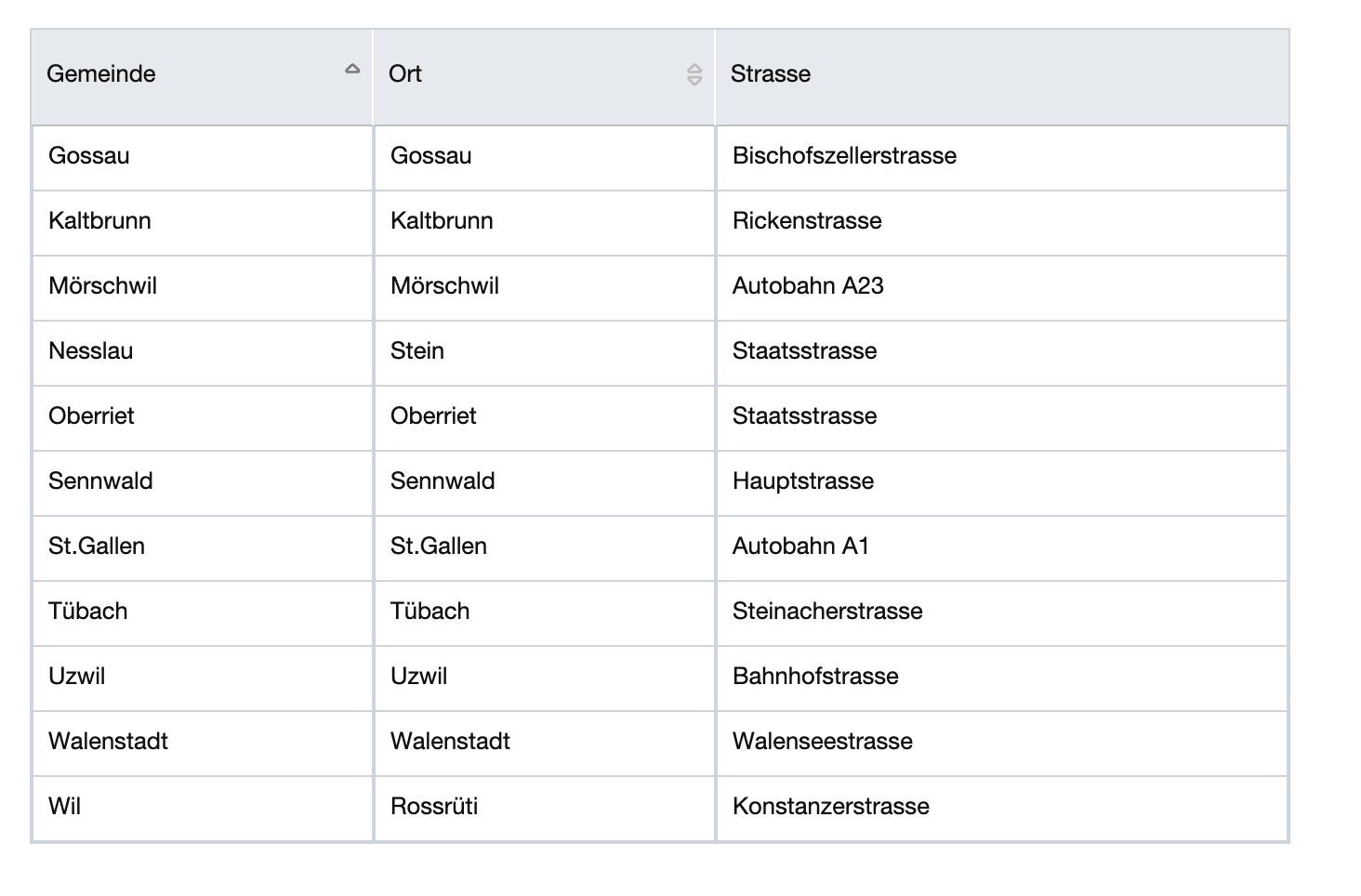
Task: Click the Ort column sort icon
Action: click(694, 74)
